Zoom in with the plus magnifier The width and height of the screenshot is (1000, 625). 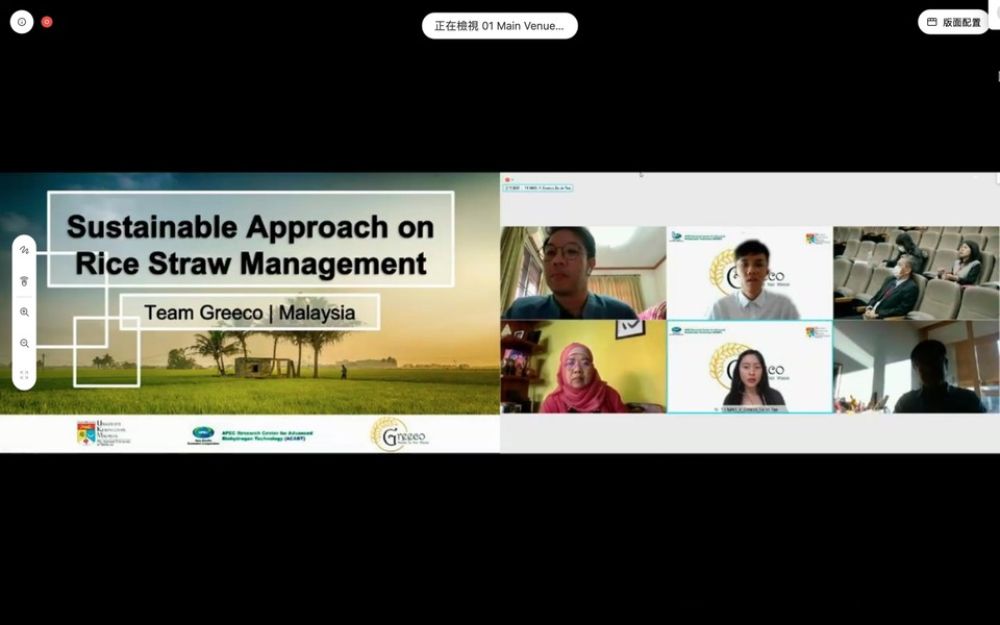[x=24, y=312]
